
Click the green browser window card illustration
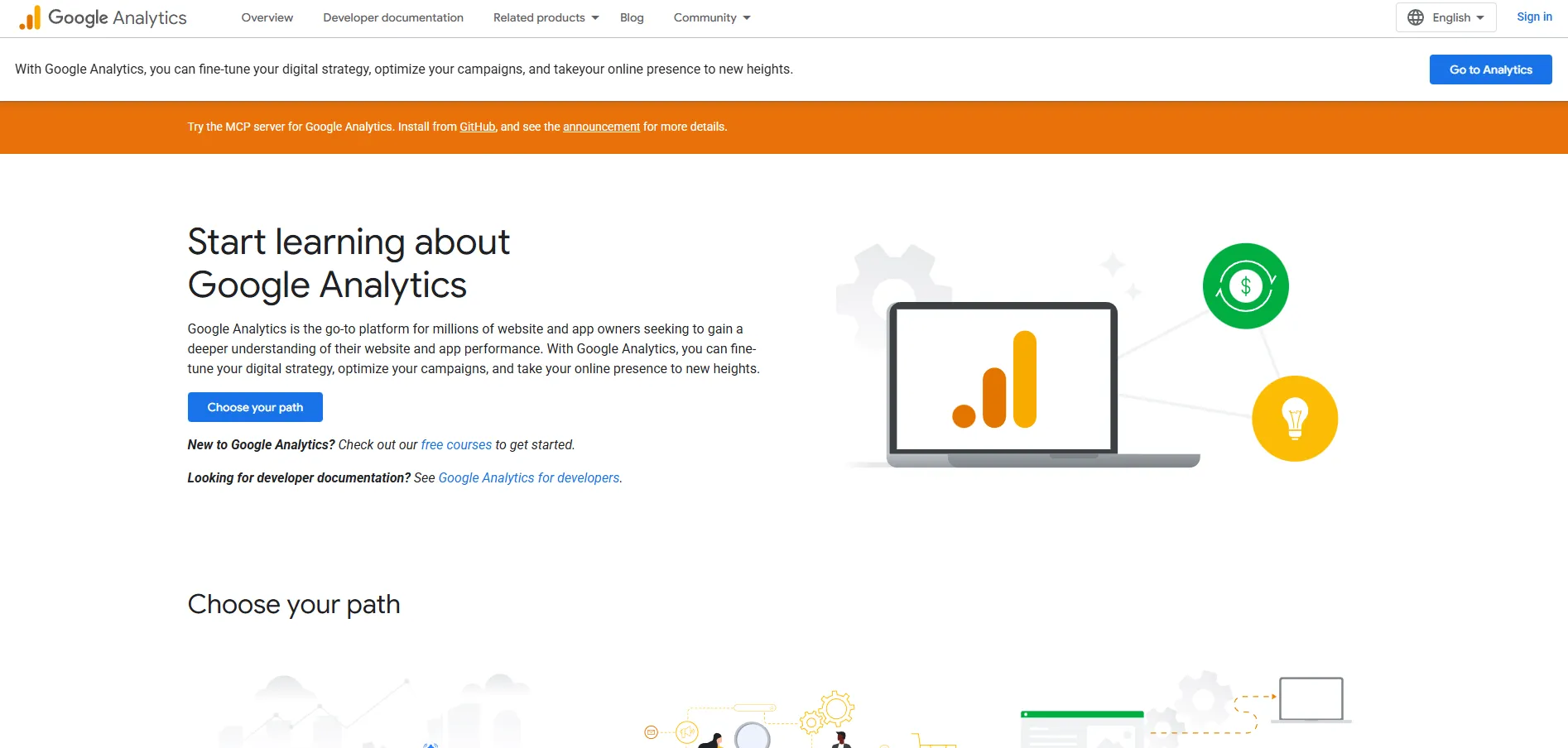[1081, 729]
